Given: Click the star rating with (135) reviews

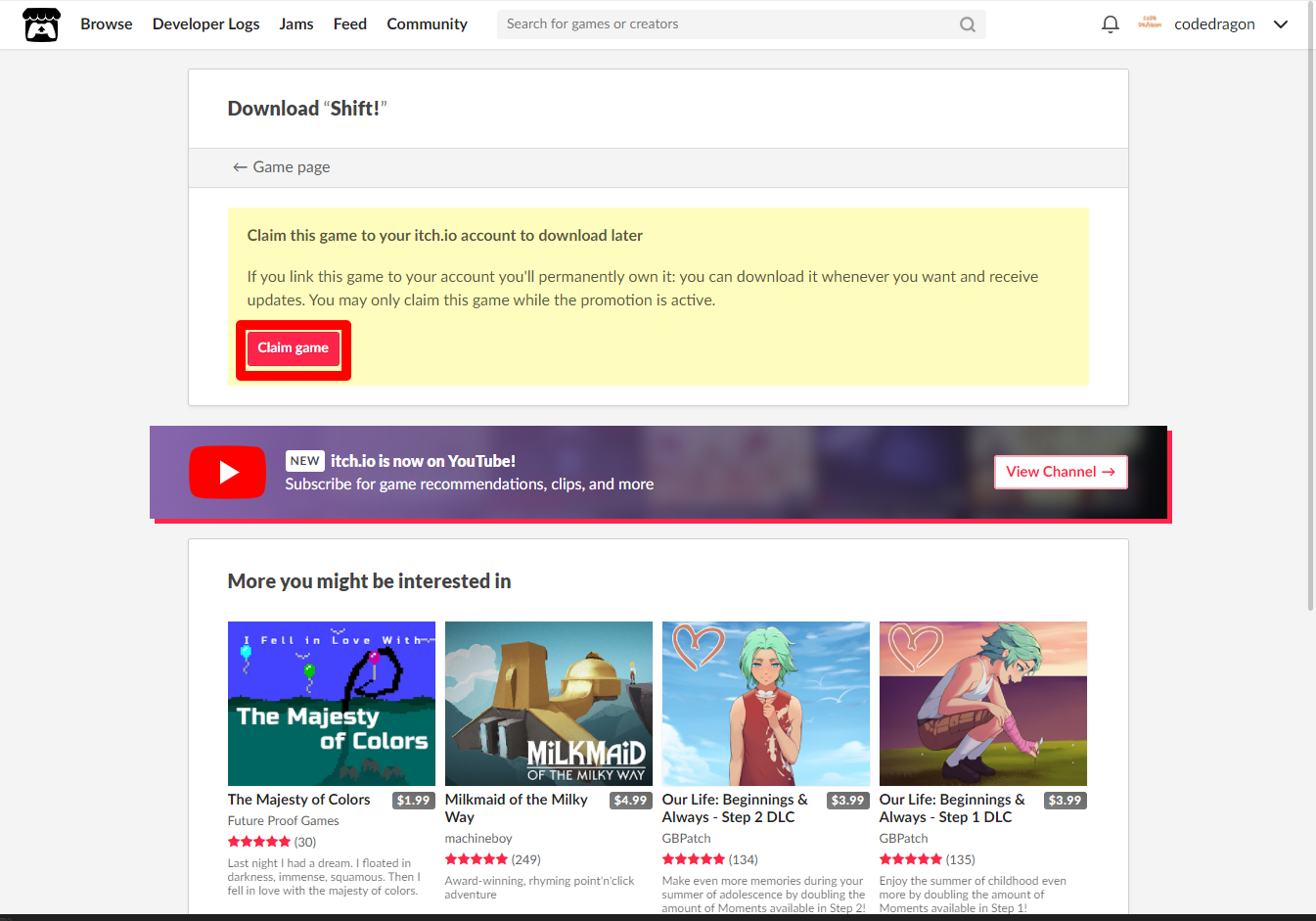Looking at the screenshot, I should [928, 859].
